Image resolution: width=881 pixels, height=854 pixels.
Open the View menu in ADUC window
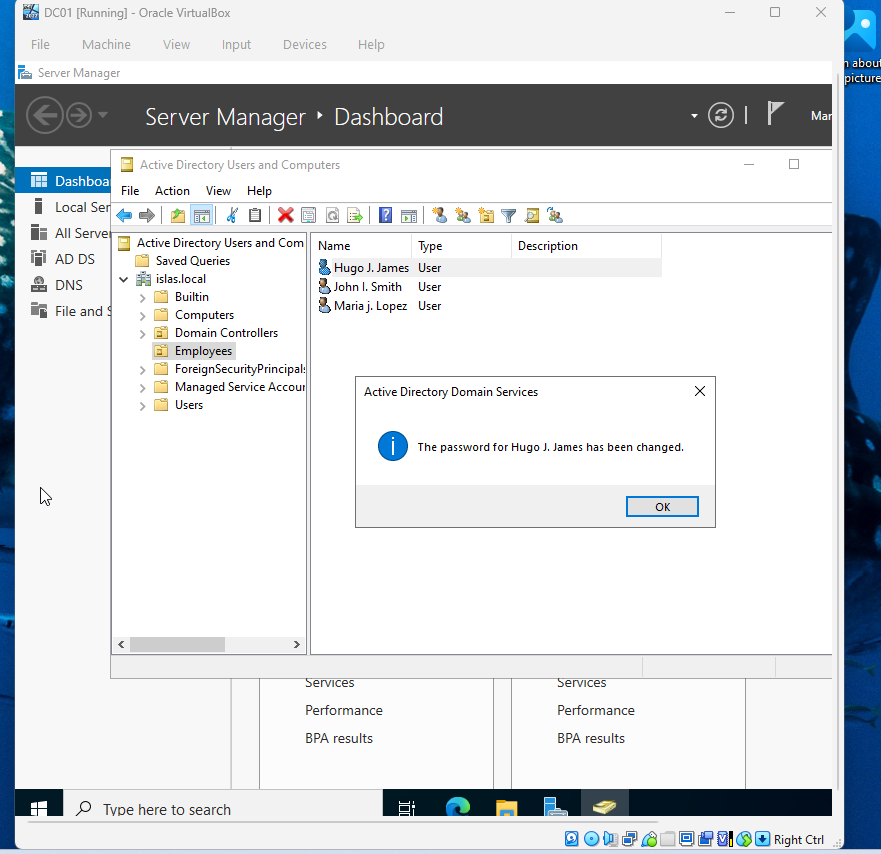pyautogui.click(x=218, y=190)
